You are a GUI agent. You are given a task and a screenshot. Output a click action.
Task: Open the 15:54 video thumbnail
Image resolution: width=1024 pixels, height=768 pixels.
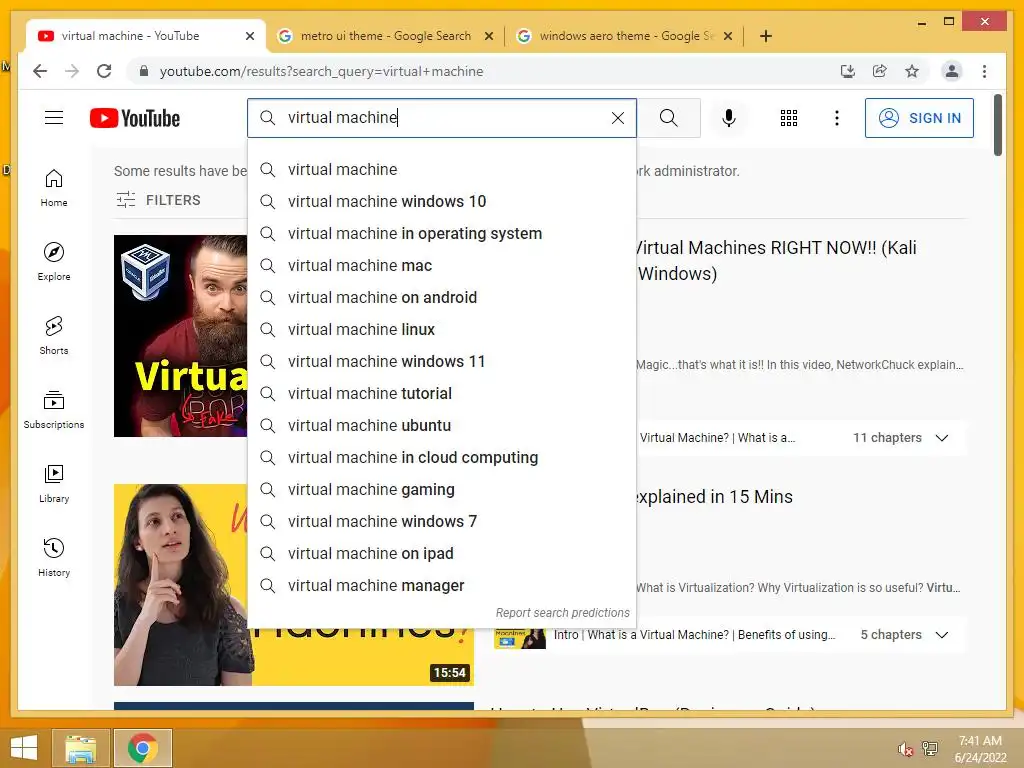tap(294, 584)
